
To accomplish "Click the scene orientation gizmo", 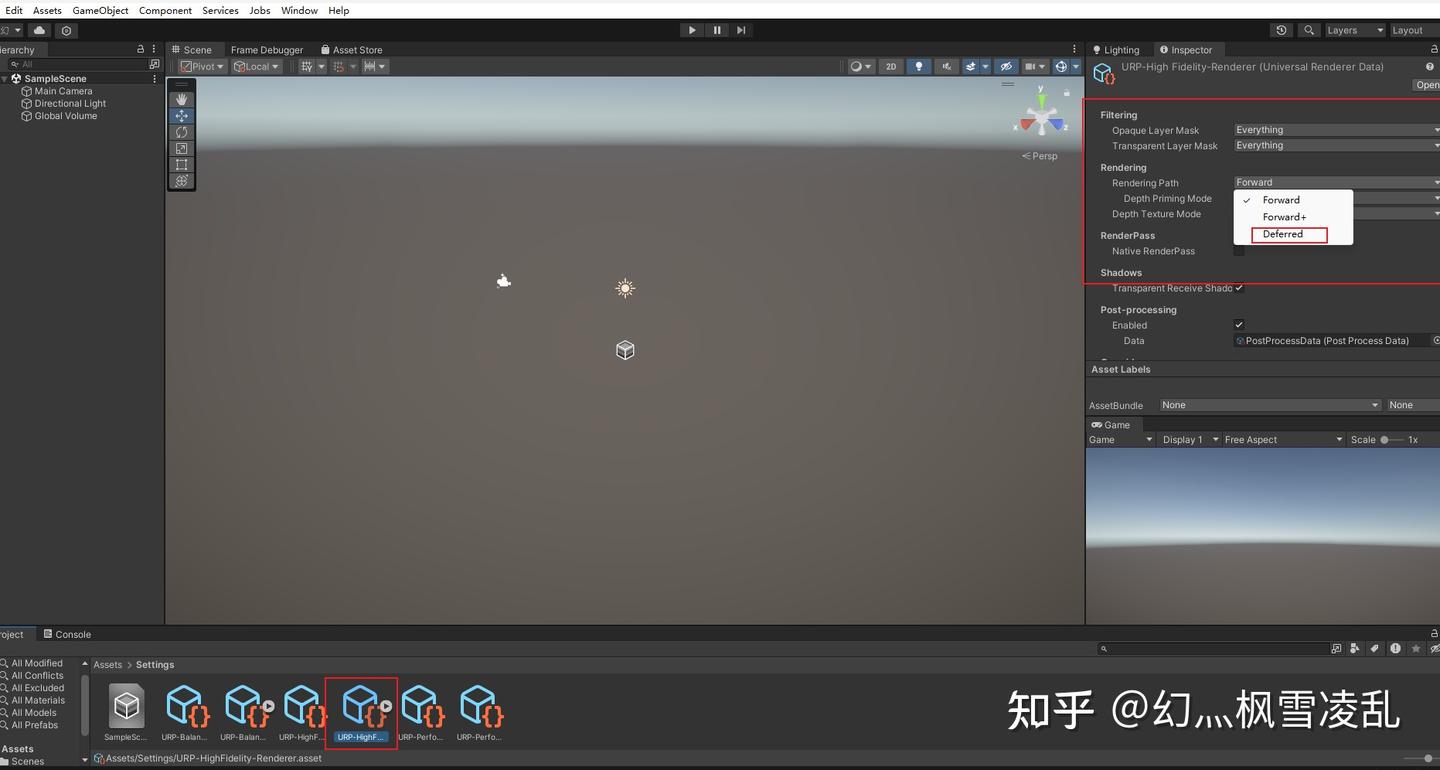I will [x=1041, y=118].
